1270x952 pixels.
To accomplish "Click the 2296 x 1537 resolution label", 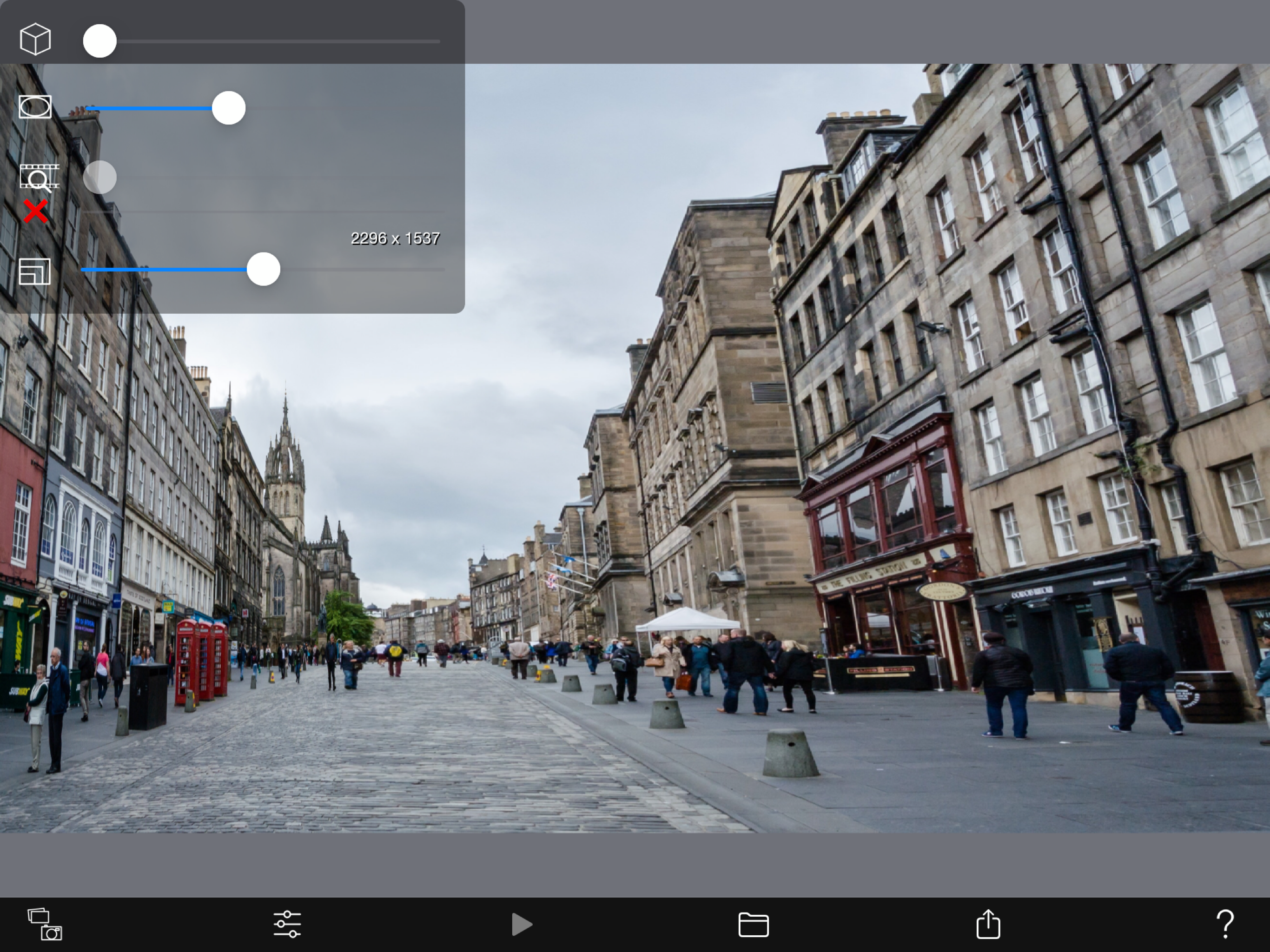I will coord(395,238).
